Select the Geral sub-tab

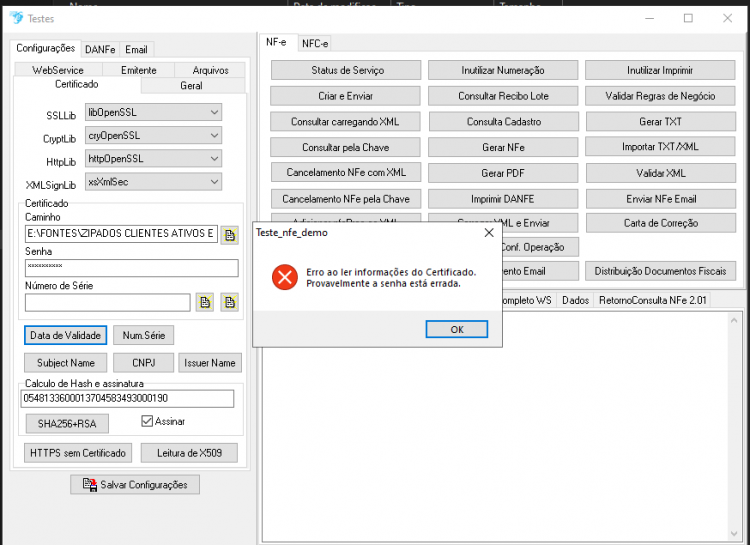pyautogui.click(x=191, y=86)
